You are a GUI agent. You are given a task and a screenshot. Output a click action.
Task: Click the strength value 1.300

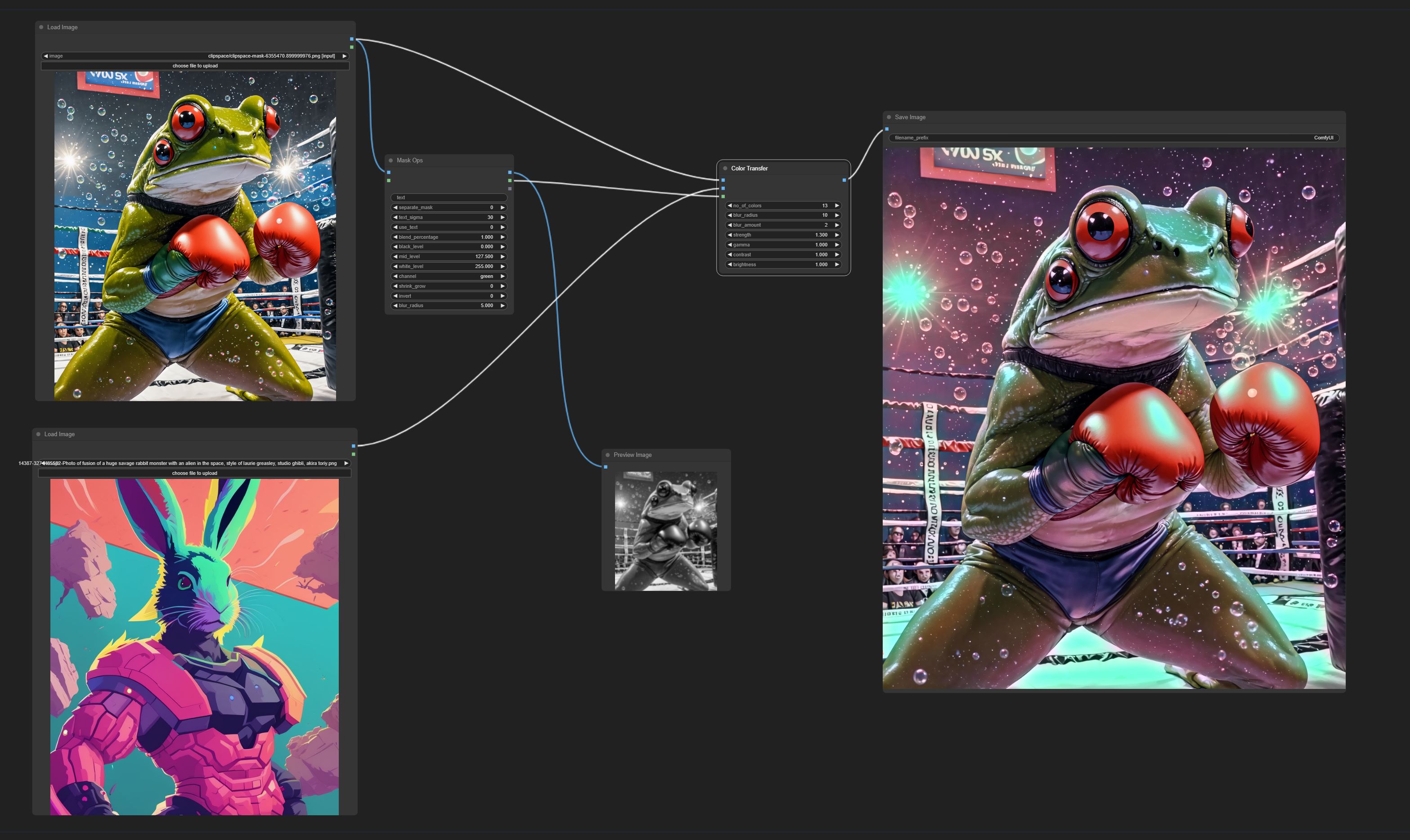pos(821,235)
